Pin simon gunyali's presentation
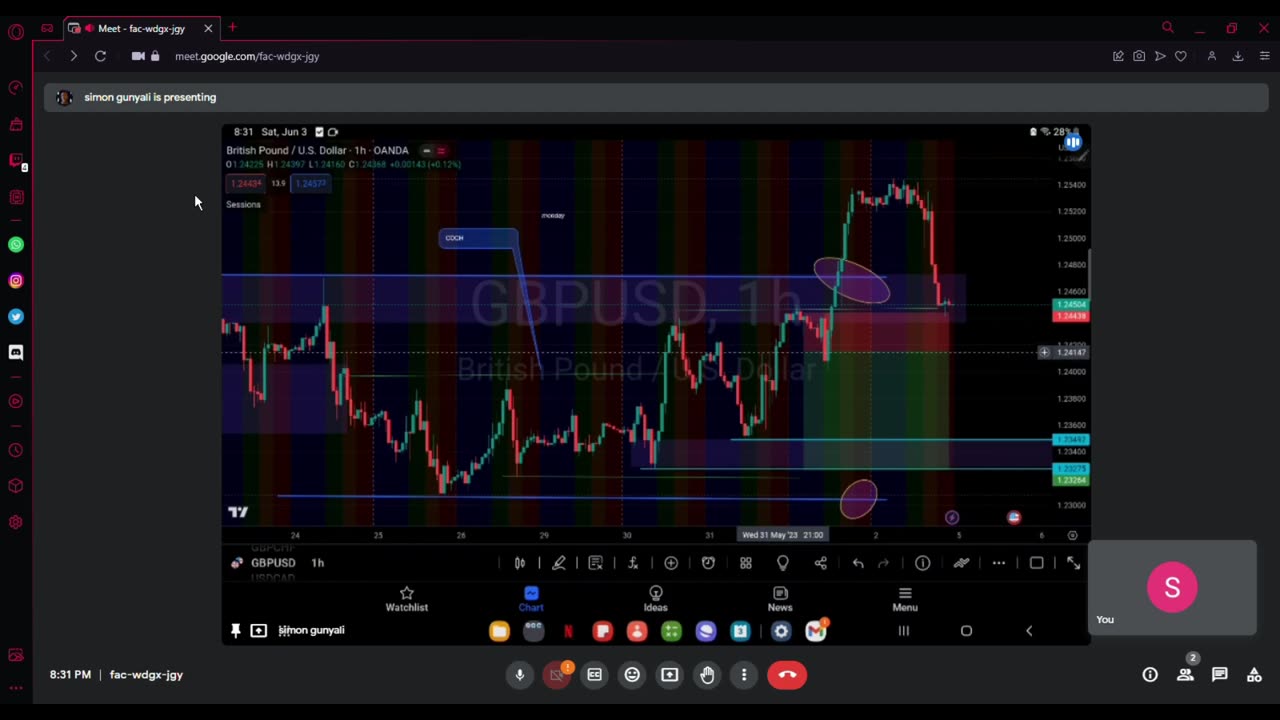The image size is (1280, 720). click(235, 630)
